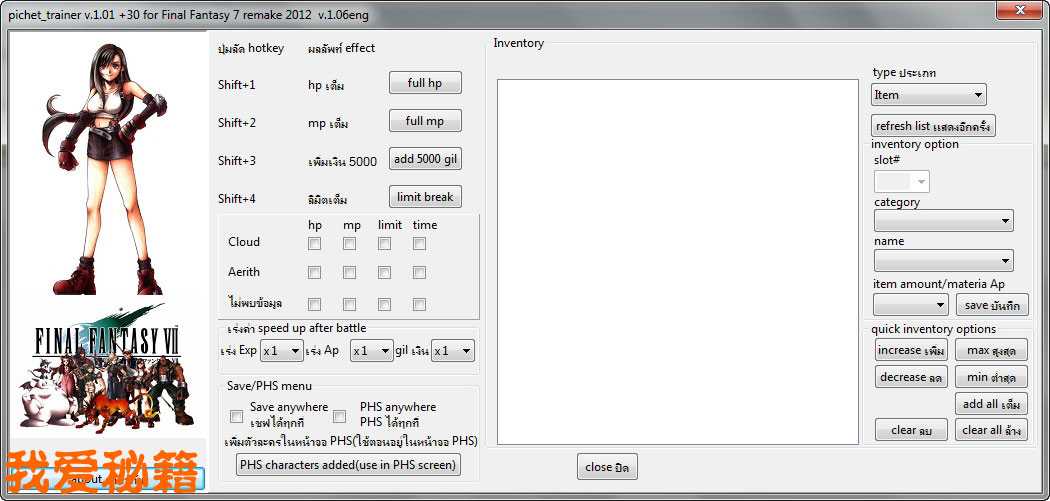Enable Cloud's hp checkbox
This screenshot has width=1050, height=501.
[314, 243]
